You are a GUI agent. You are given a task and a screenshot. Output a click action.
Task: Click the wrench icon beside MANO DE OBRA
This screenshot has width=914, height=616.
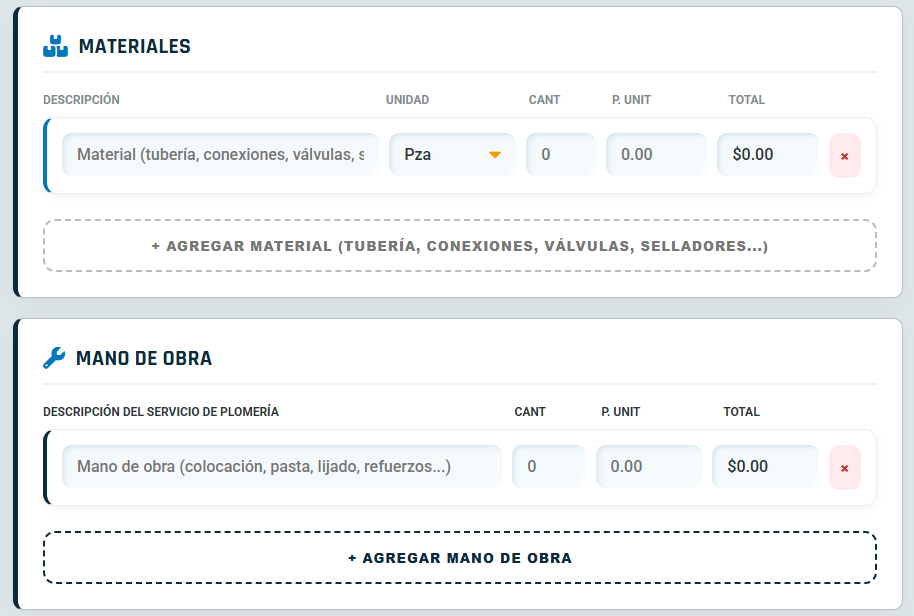coord(54,358)
